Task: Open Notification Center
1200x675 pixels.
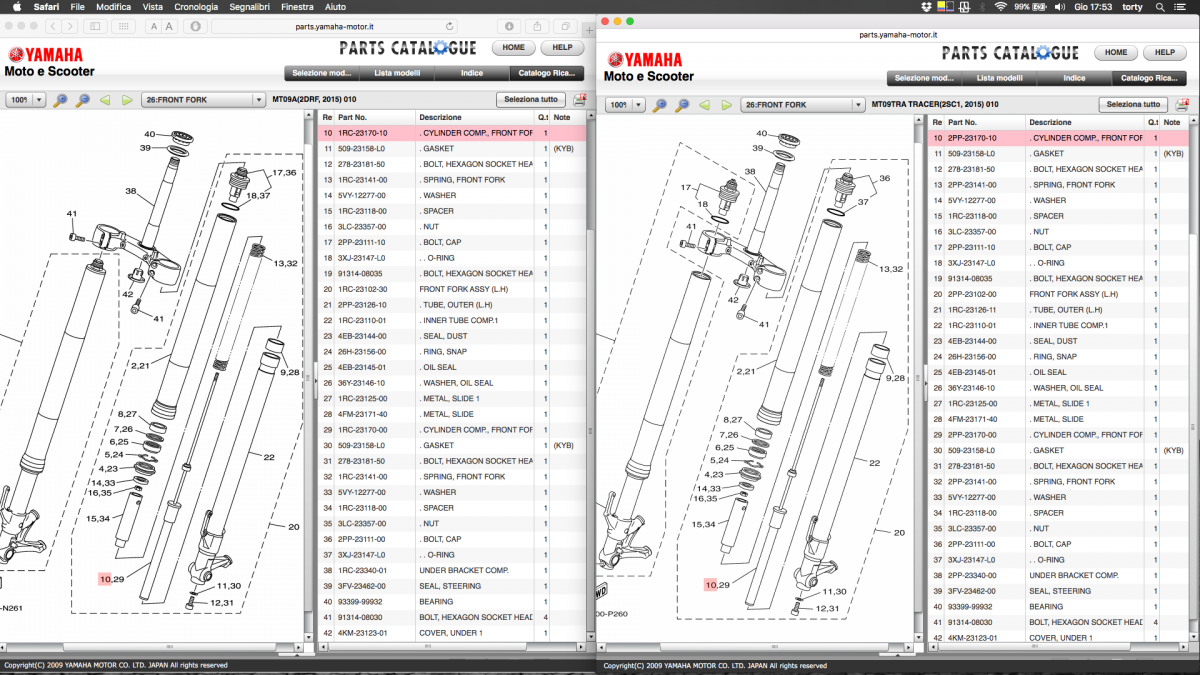Action: tap(1181, 7)
